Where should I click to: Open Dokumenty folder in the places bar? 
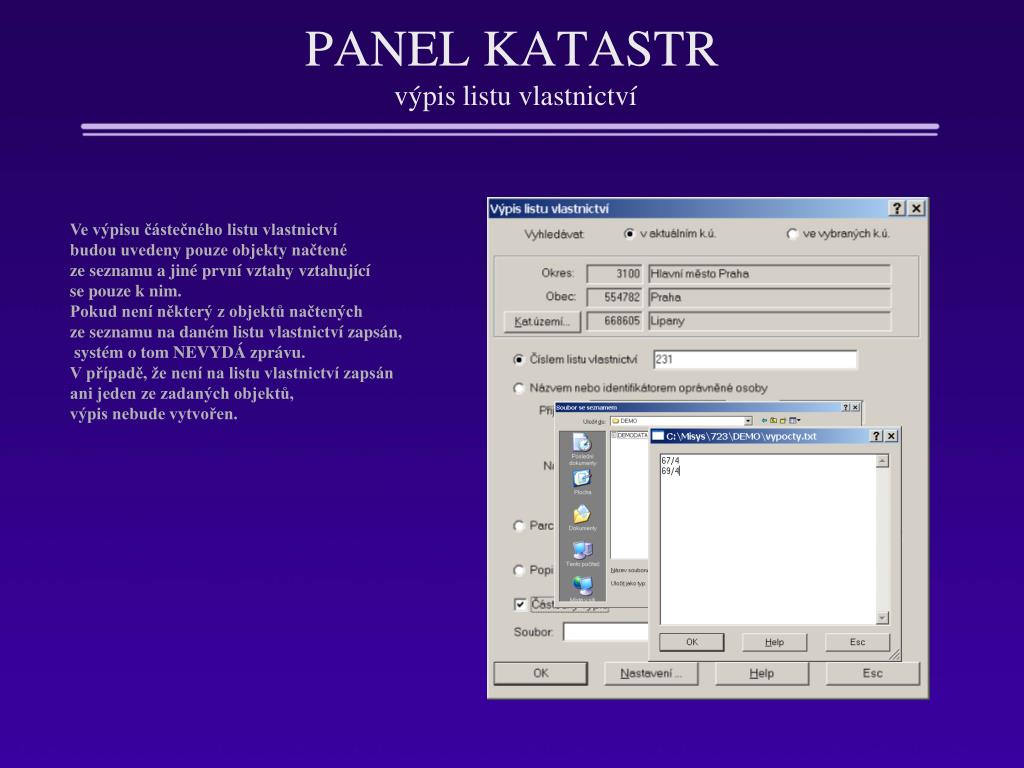pos(582,518)
